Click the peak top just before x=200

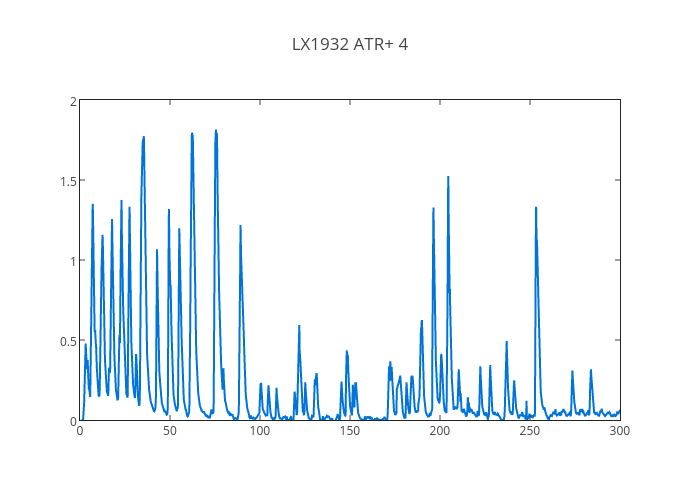[x=433, y=209]
